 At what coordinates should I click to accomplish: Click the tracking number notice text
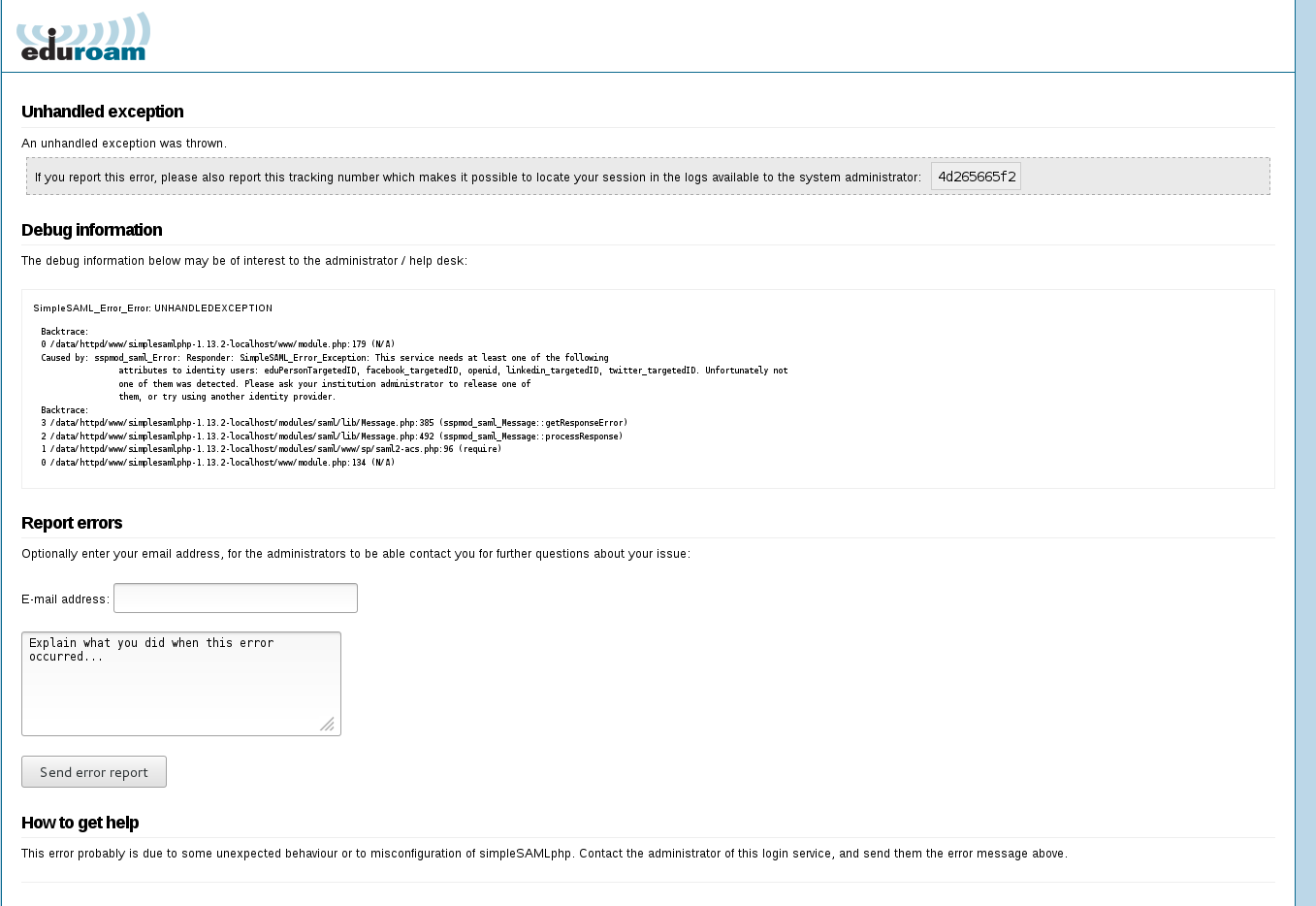click(x=478, y=178)
